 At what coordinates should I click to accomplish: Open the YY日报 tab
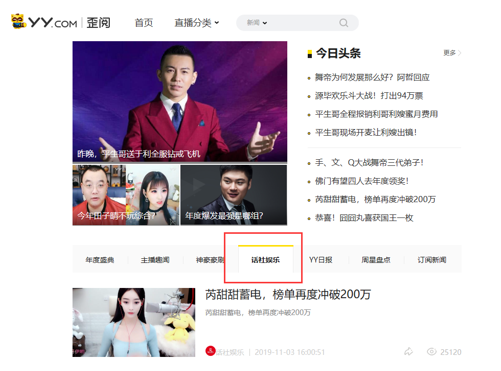[x=321, y=260]
